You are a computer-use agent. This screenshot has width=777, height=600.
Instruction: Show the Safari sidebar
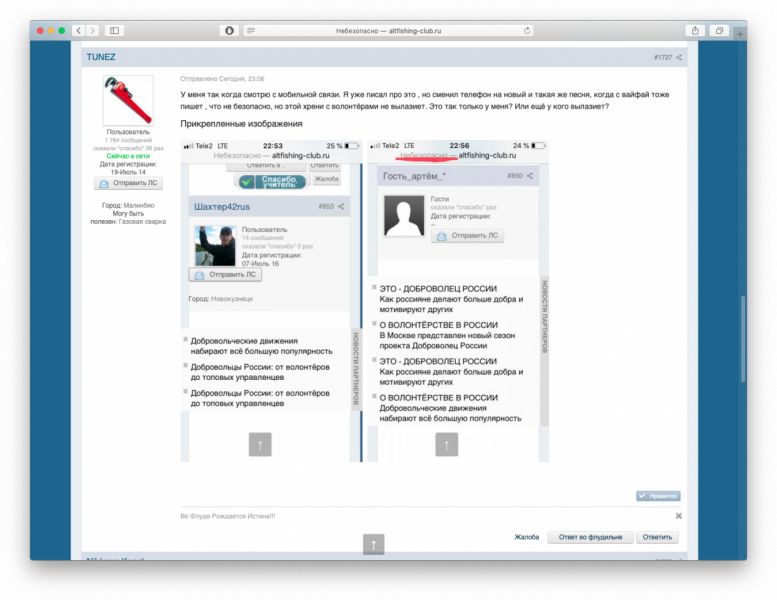point(114,31)
